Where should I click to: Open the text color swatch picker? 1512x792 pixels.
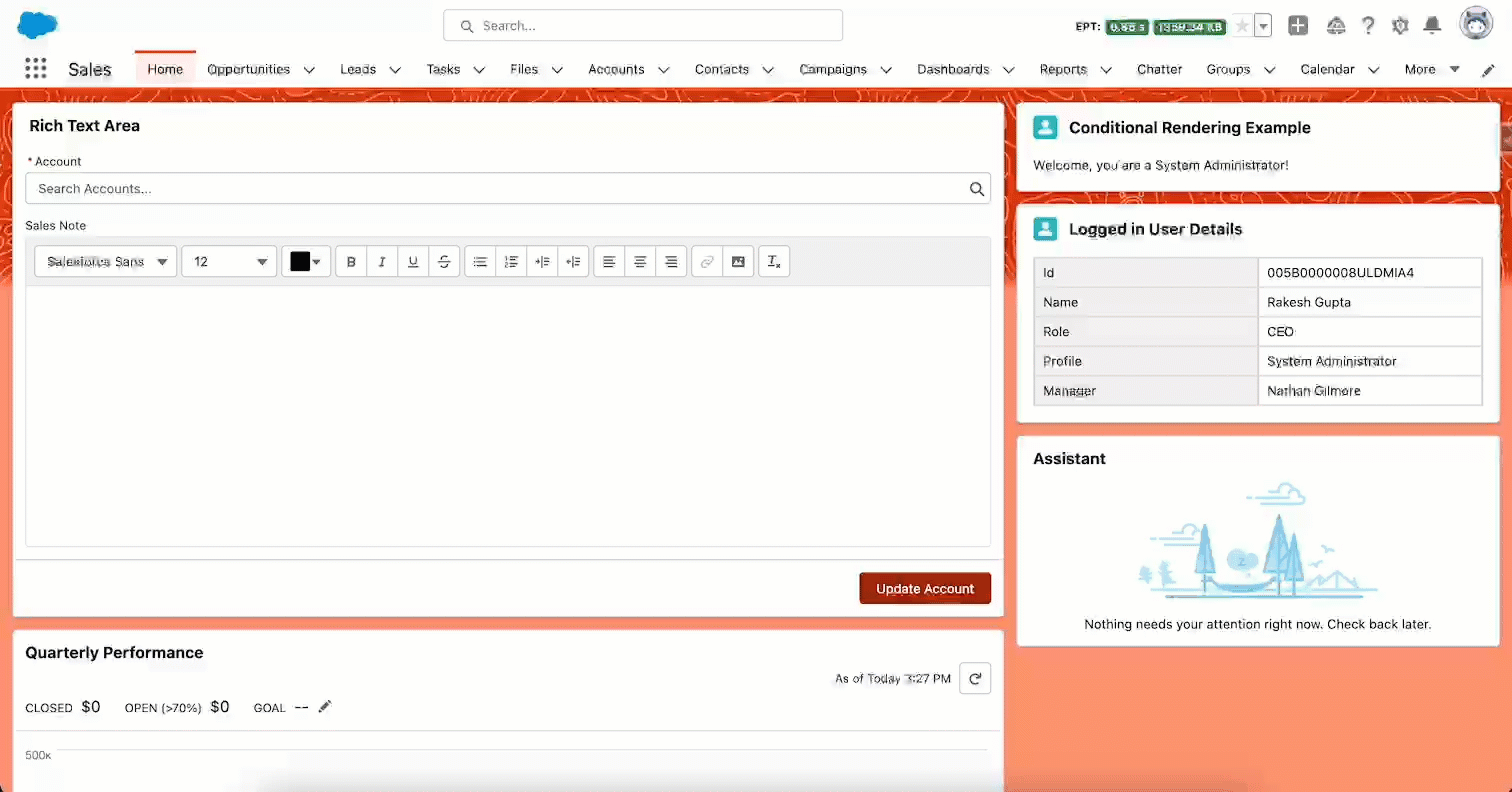pyautogui.click(x=305, y=261)
